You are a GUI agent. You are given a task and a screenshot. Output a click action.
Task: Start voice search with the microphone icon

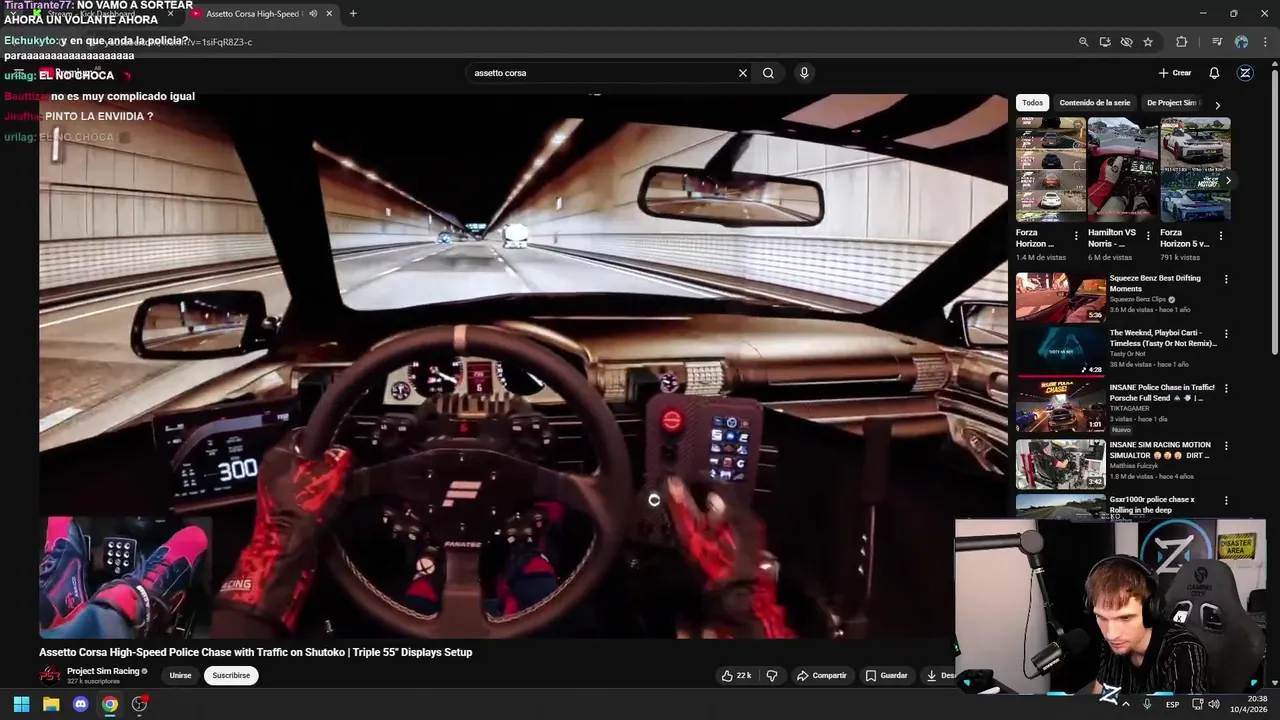[x=804, y=73]
